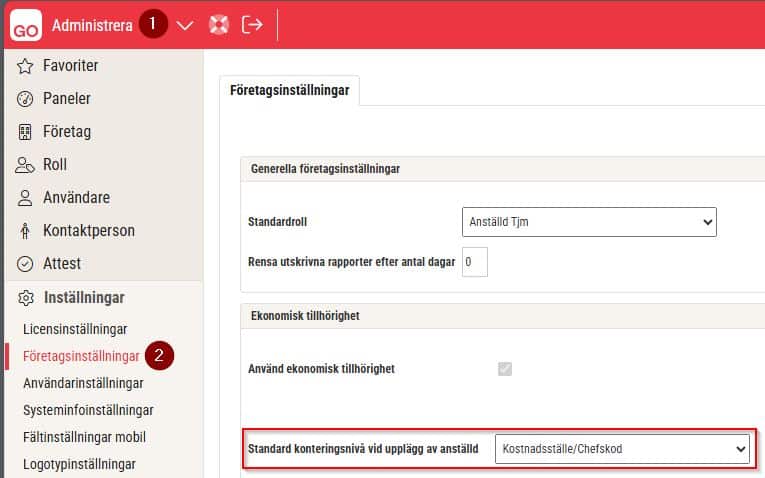Screen dimensions: 765x478
Task: Click the Inställningar gear icon
Action: 26,298
